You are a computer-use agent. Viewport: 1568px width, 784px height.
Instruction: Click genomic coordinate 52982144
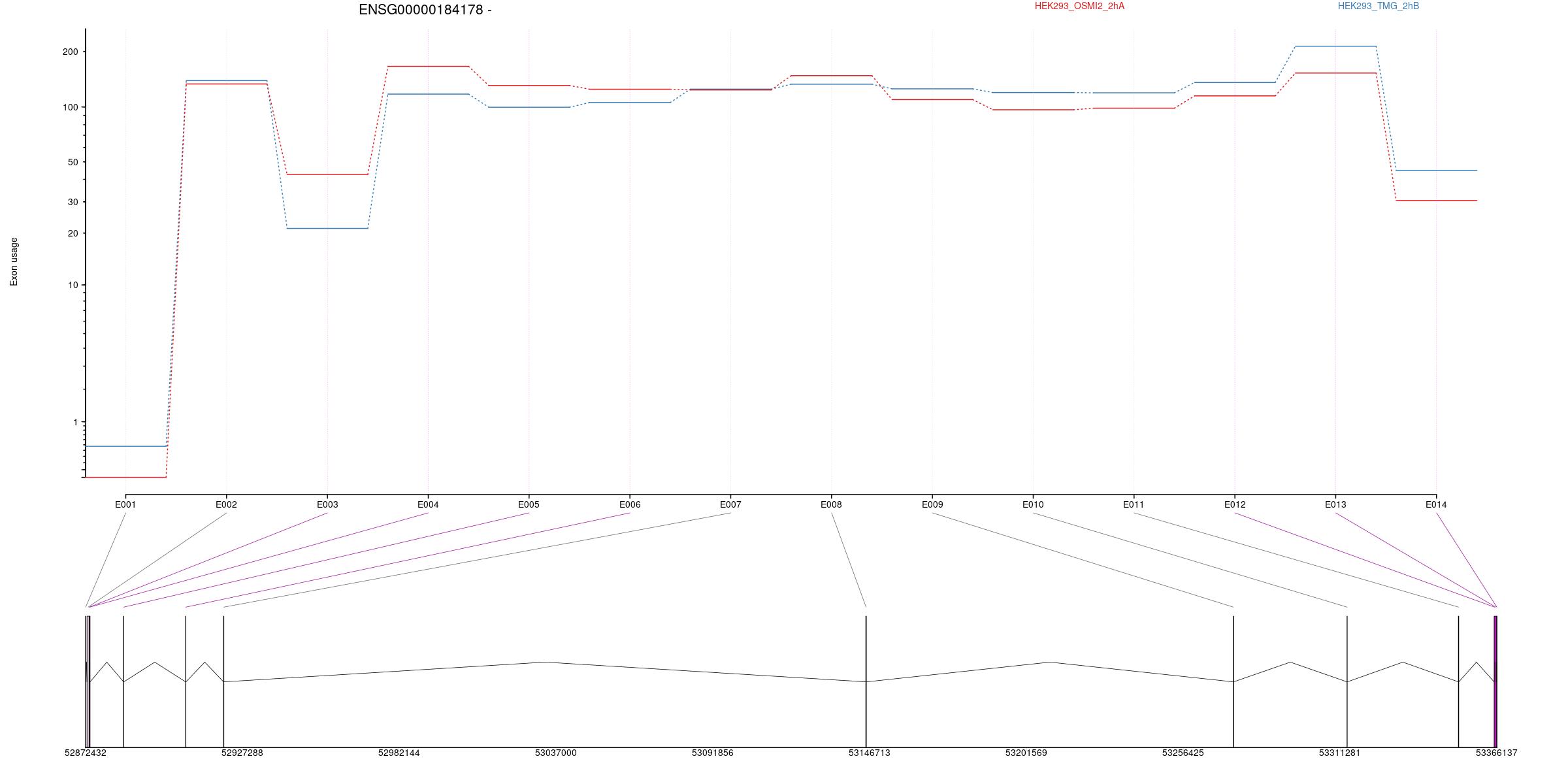click(x=399, y=753)
